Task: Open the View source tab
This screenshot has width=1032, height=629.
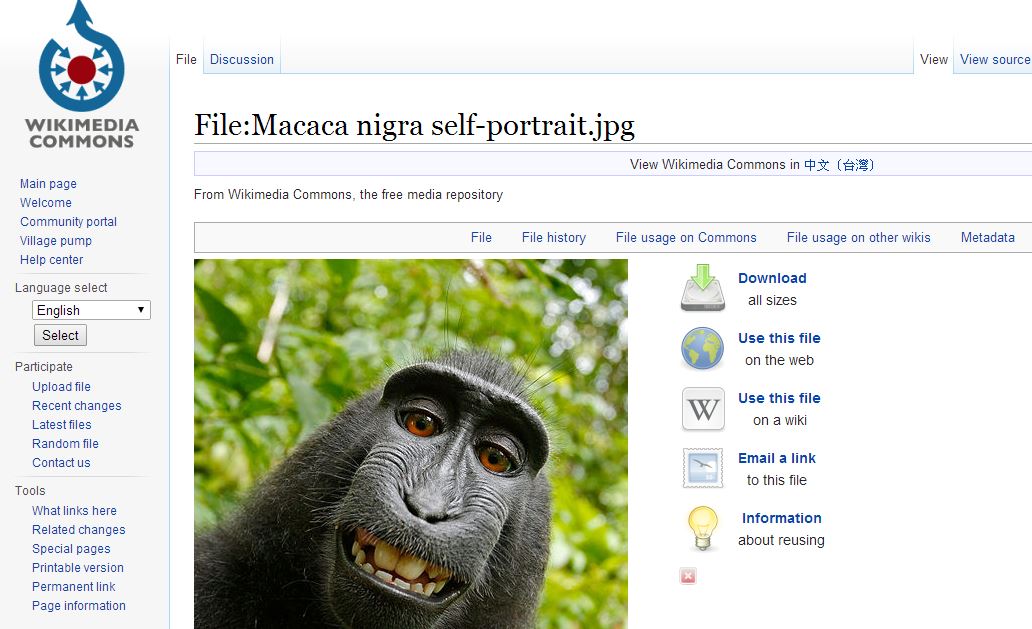Action: point(994,59)
